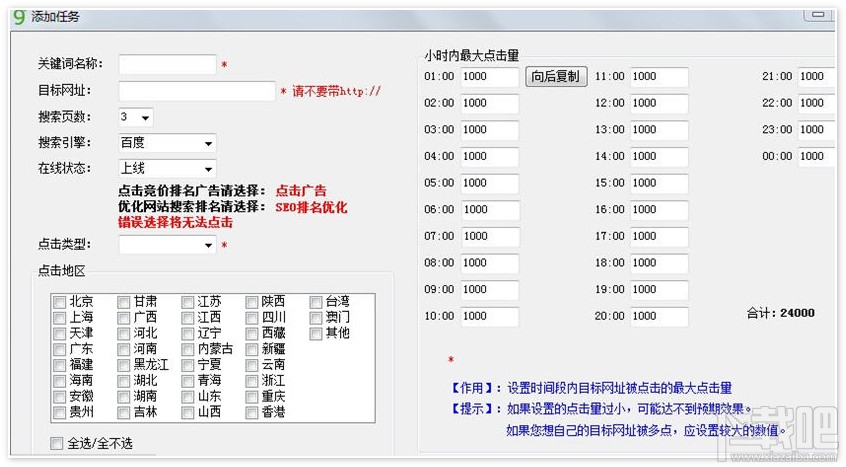Open the 搜索引擎 dropdown showing 百度
Image resolution: width=846 pixels, height=467 pixels.
(167, 143)
